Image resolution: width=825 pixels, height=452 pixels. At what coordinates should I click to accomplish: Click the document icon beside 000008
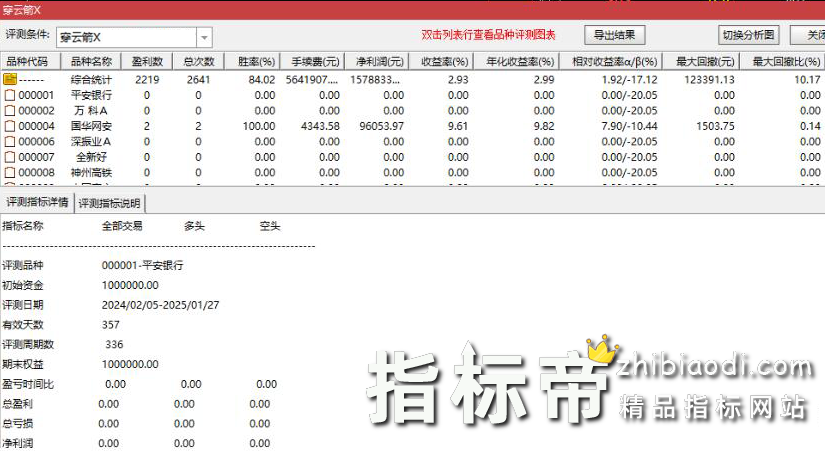(10, 173)
